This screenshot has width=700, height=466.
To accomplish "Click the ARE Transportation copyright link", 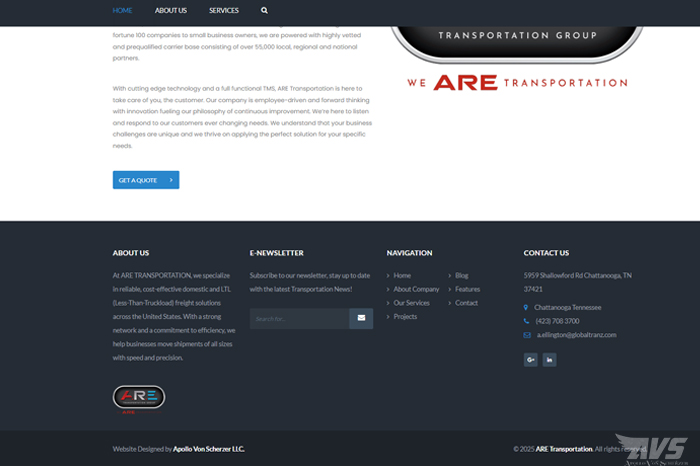I will [564, 449].
